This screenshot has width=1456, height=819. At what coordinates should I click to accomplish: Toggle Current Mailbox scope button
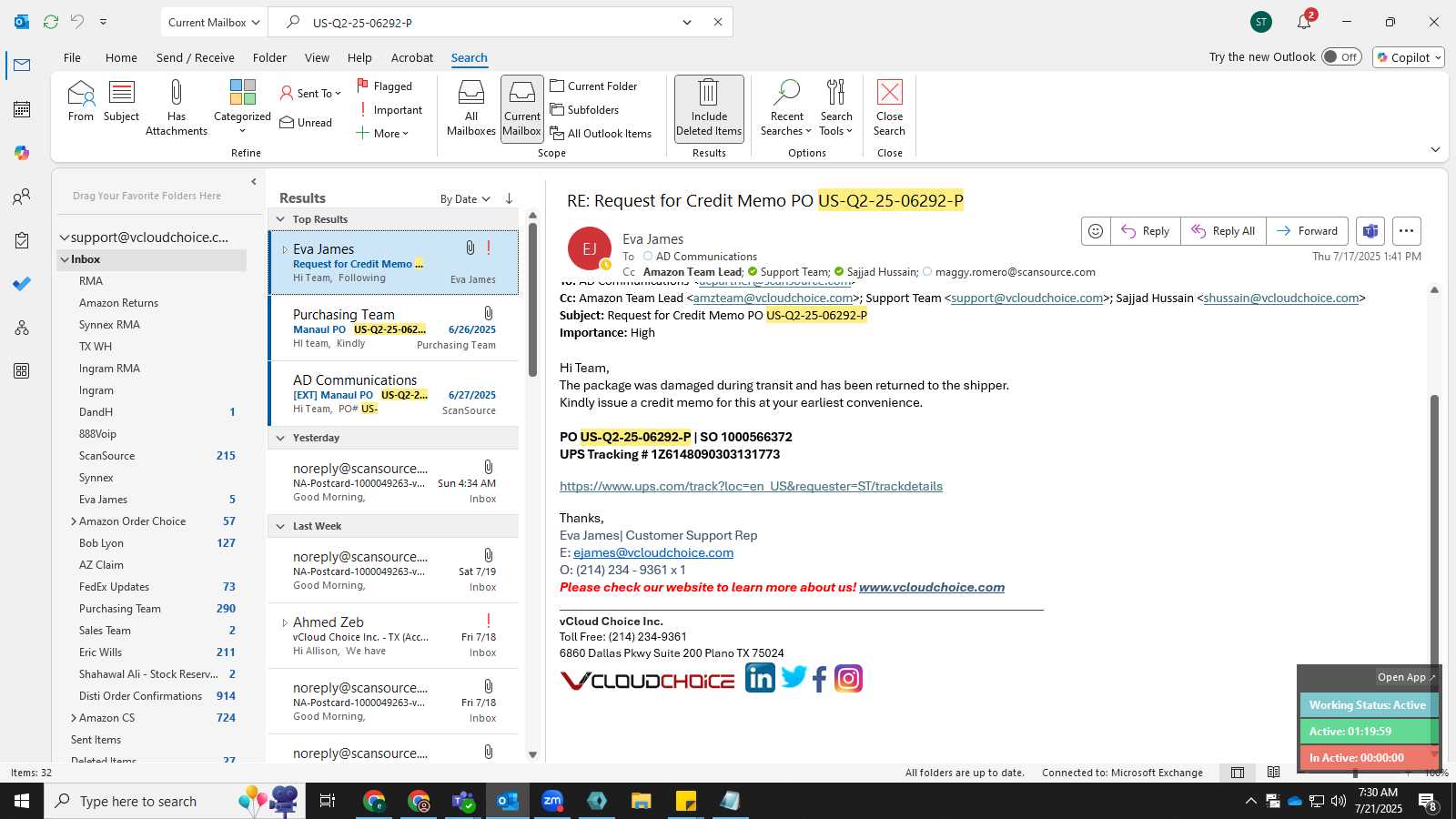click(522, 108)
